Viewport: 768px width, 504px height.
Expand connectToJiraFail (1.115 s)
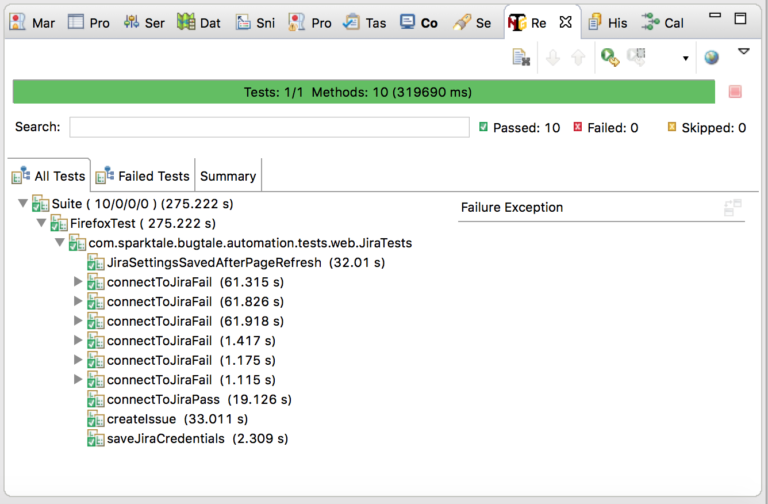tap(77, 379)
